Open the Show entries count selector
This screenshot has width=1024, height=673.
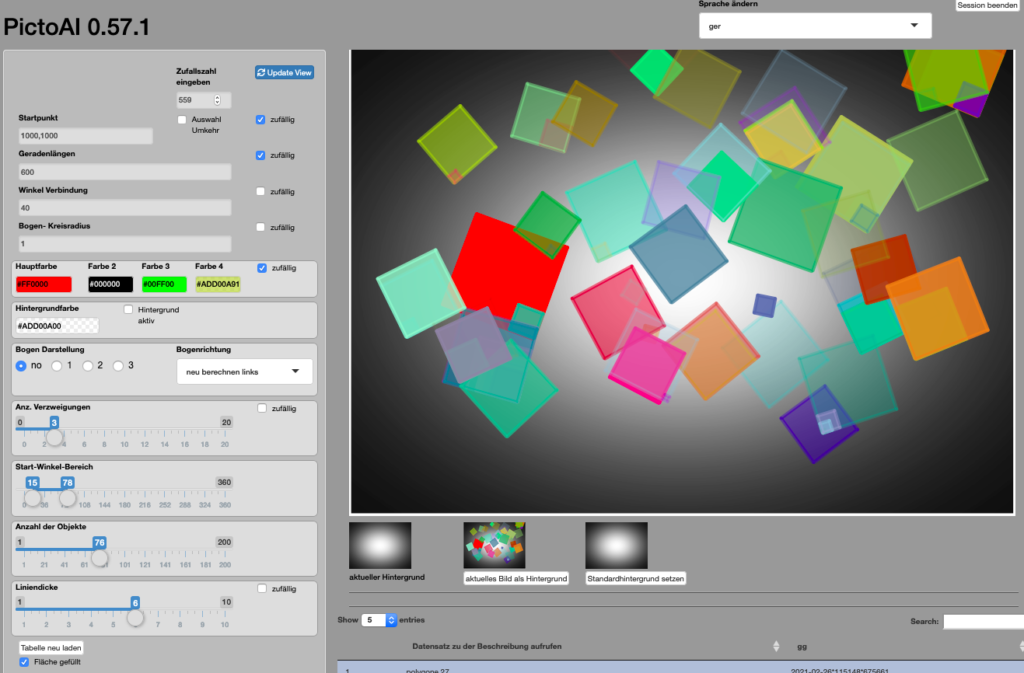[x=379, y=620]
